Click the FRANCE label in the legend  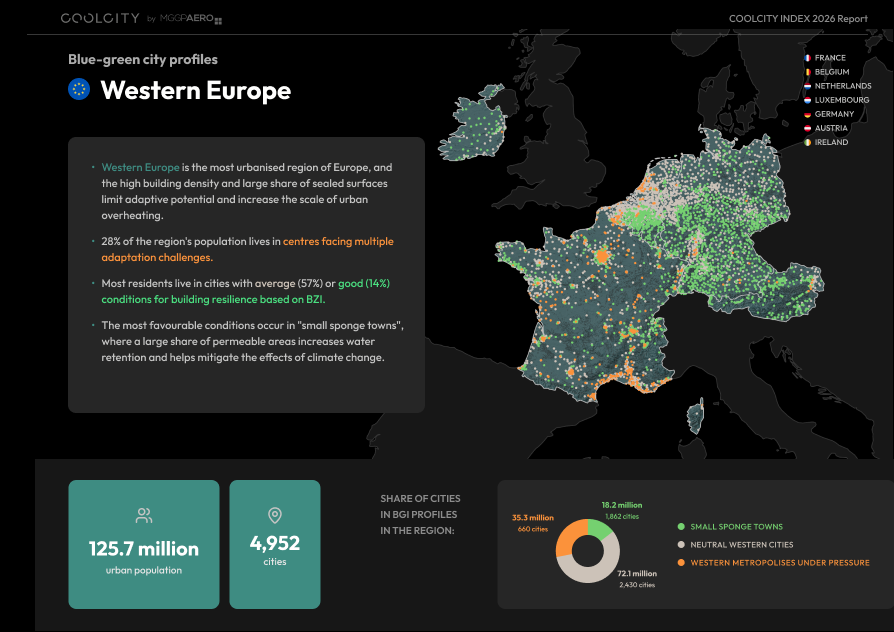[x=830, y=58]
